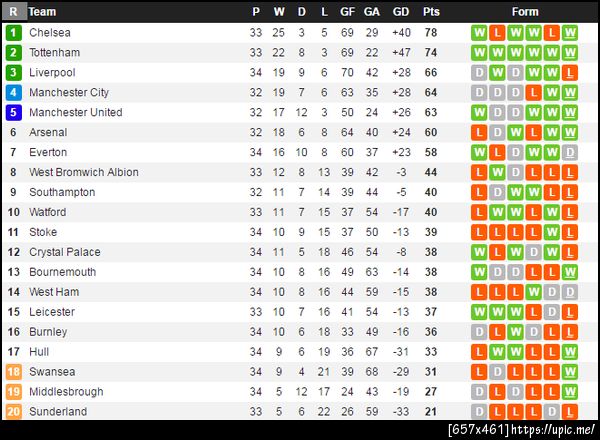Open Everton's most recent underlined draw badge
The image size is (600, 440).
pyautogui.click(x=570, y=152)
